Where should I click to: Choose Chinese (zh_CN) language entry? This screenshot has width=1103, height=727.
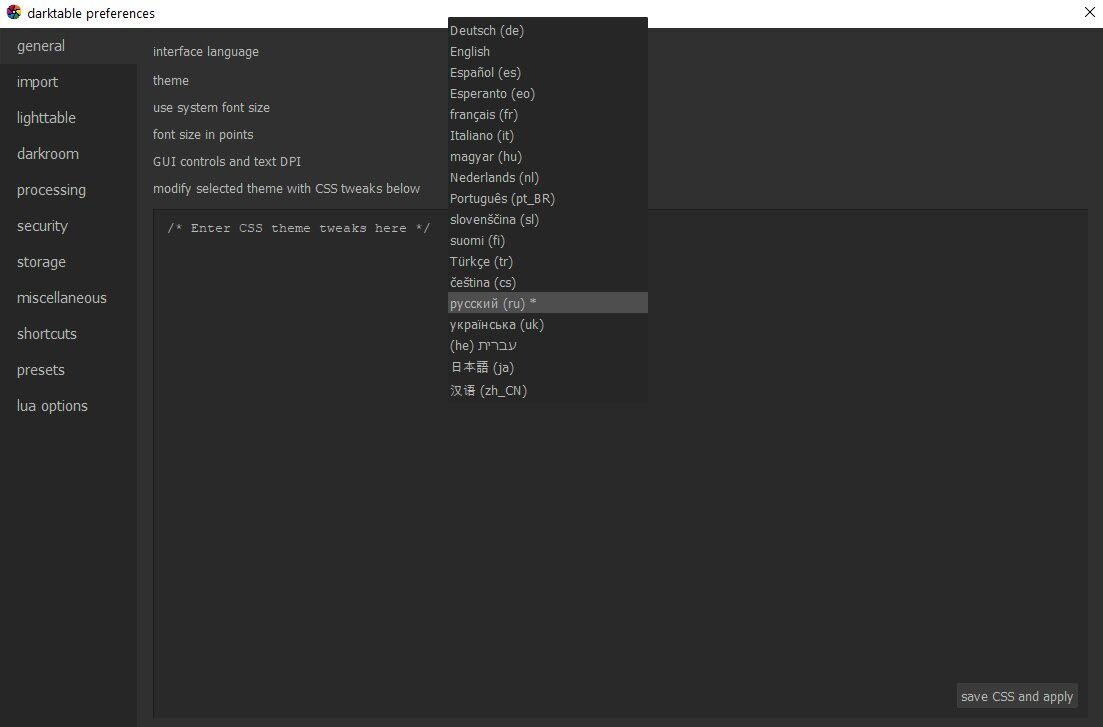coord(547,391)
